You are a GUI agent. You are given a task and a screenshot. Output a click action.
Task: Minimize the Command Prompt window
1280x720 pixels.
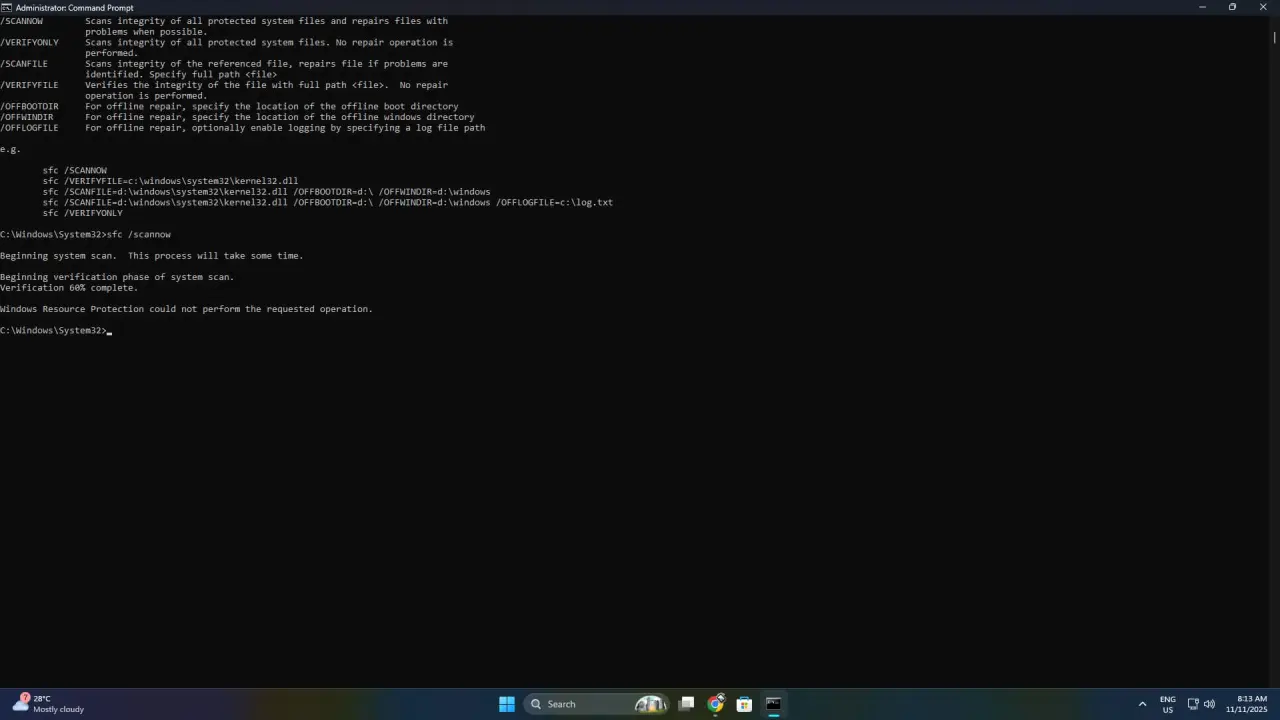pos(1202,7)
